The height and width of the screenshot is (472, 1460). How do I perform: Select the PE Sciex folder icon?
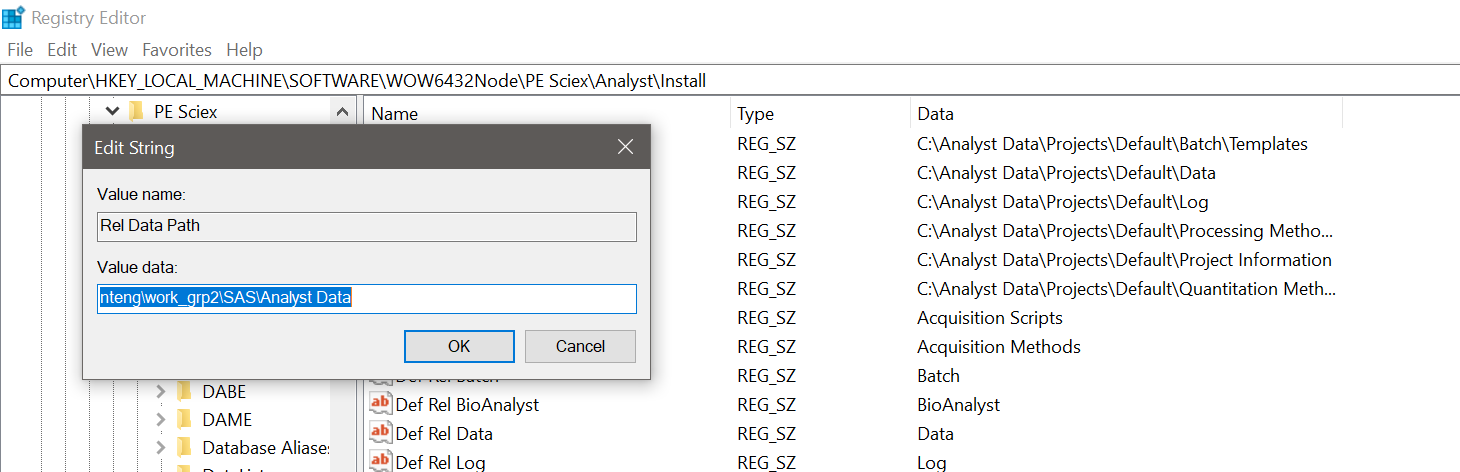(x=137, y=111)
